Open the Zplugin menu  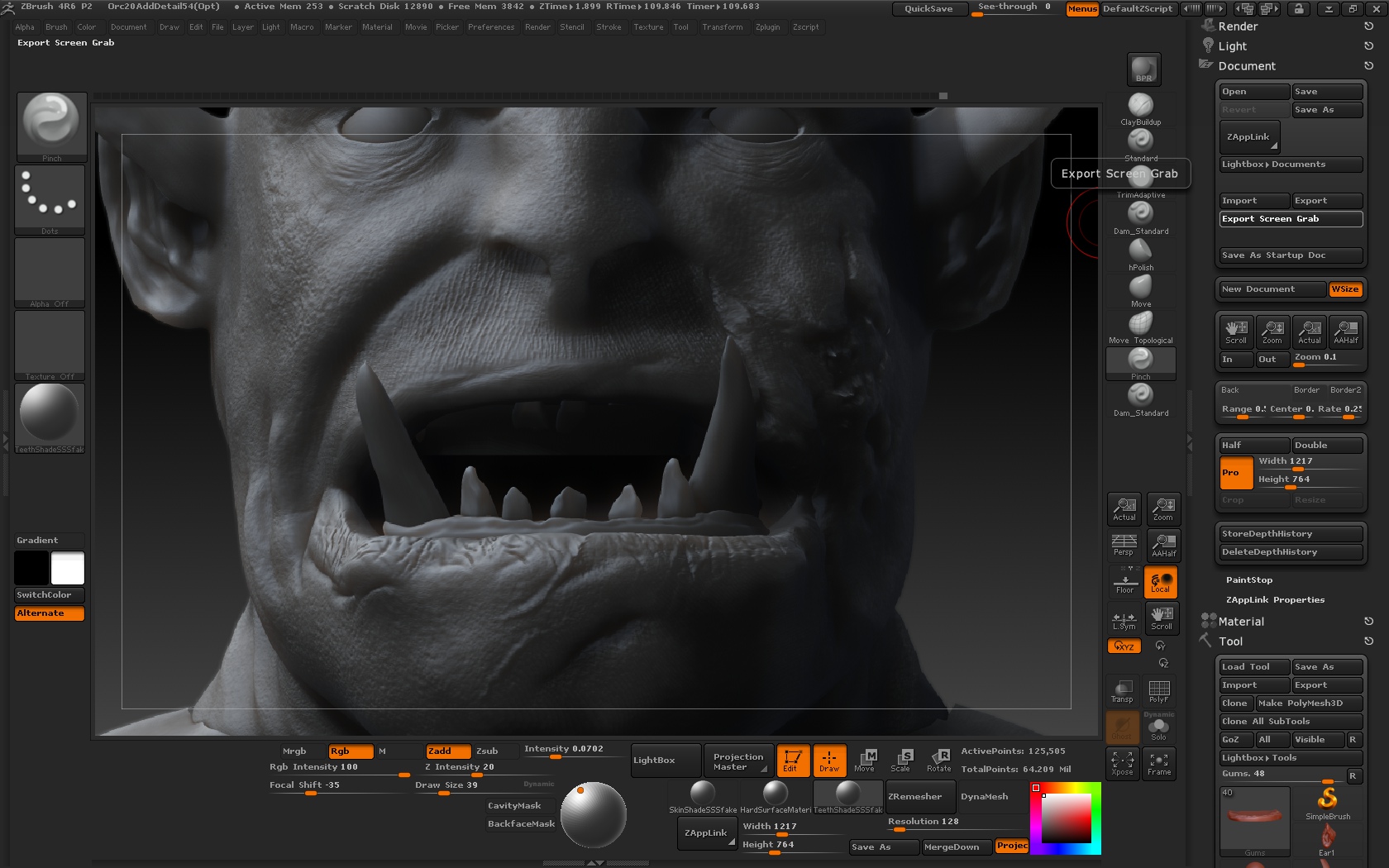point(767,27)
